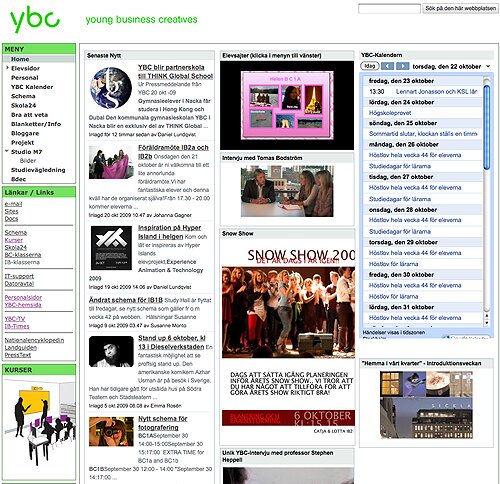Click the THINK Global School globe thumbnail

(x=111, y=88)
